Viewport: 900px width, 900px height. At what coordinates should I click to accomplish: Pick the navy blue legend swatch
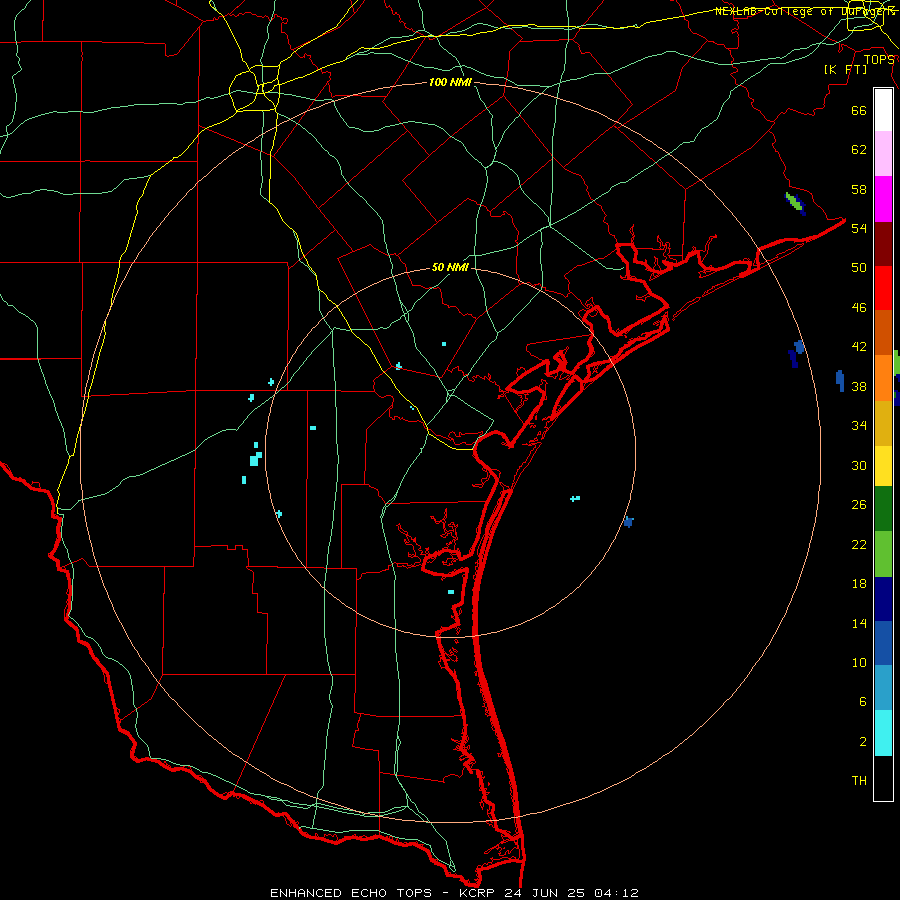coord(883,599)
